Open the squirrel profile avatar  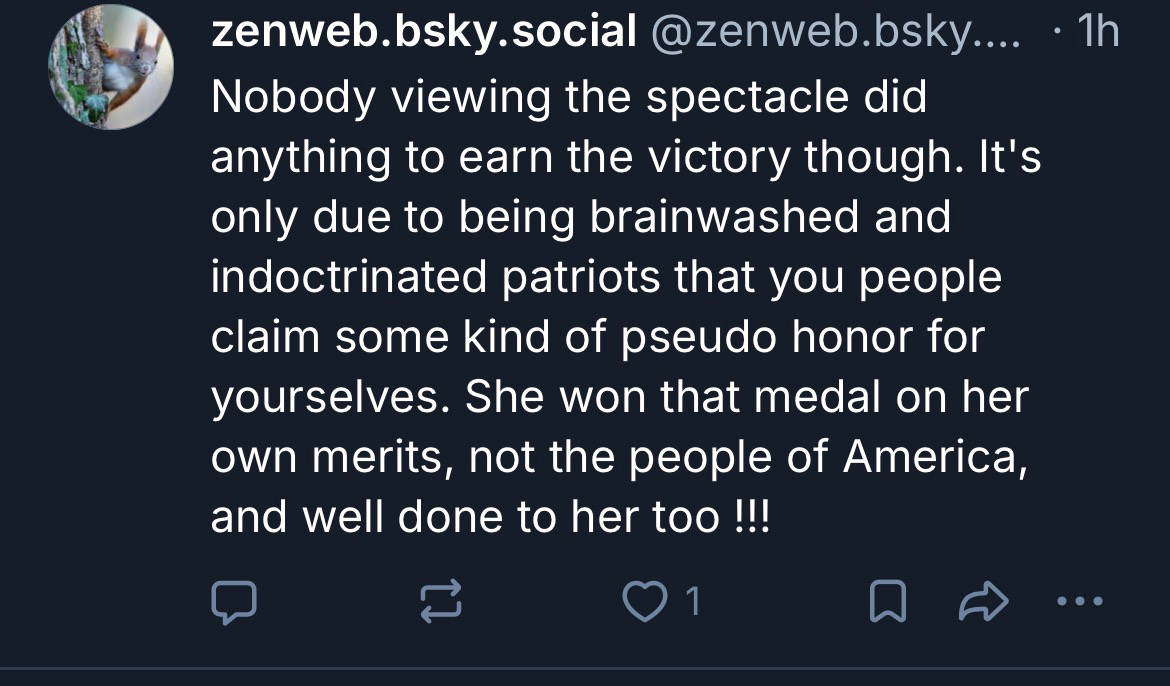tap(111, 66)
